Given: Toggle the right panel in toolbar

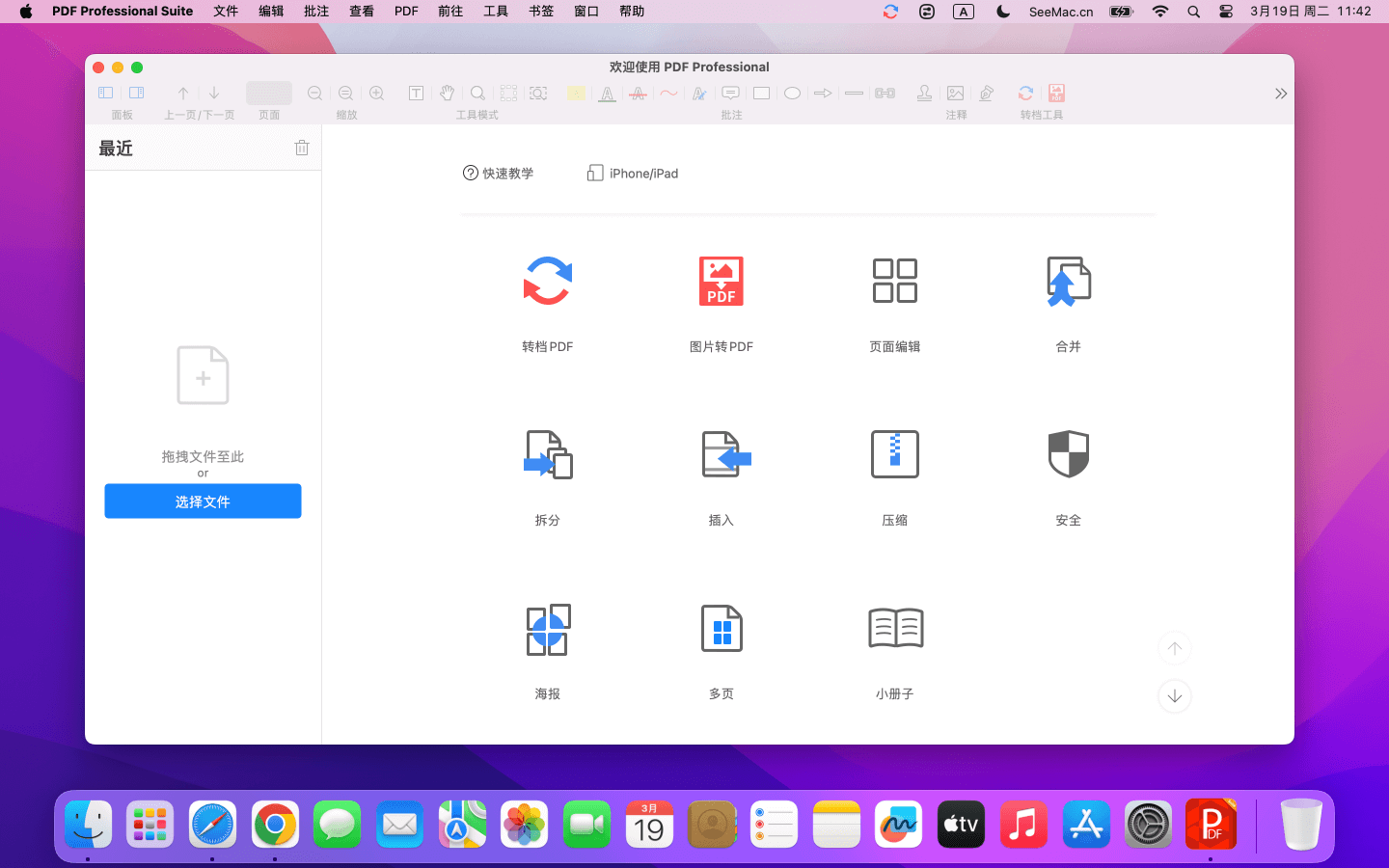Looking at the screenshot, I should [x=137, y=94].
